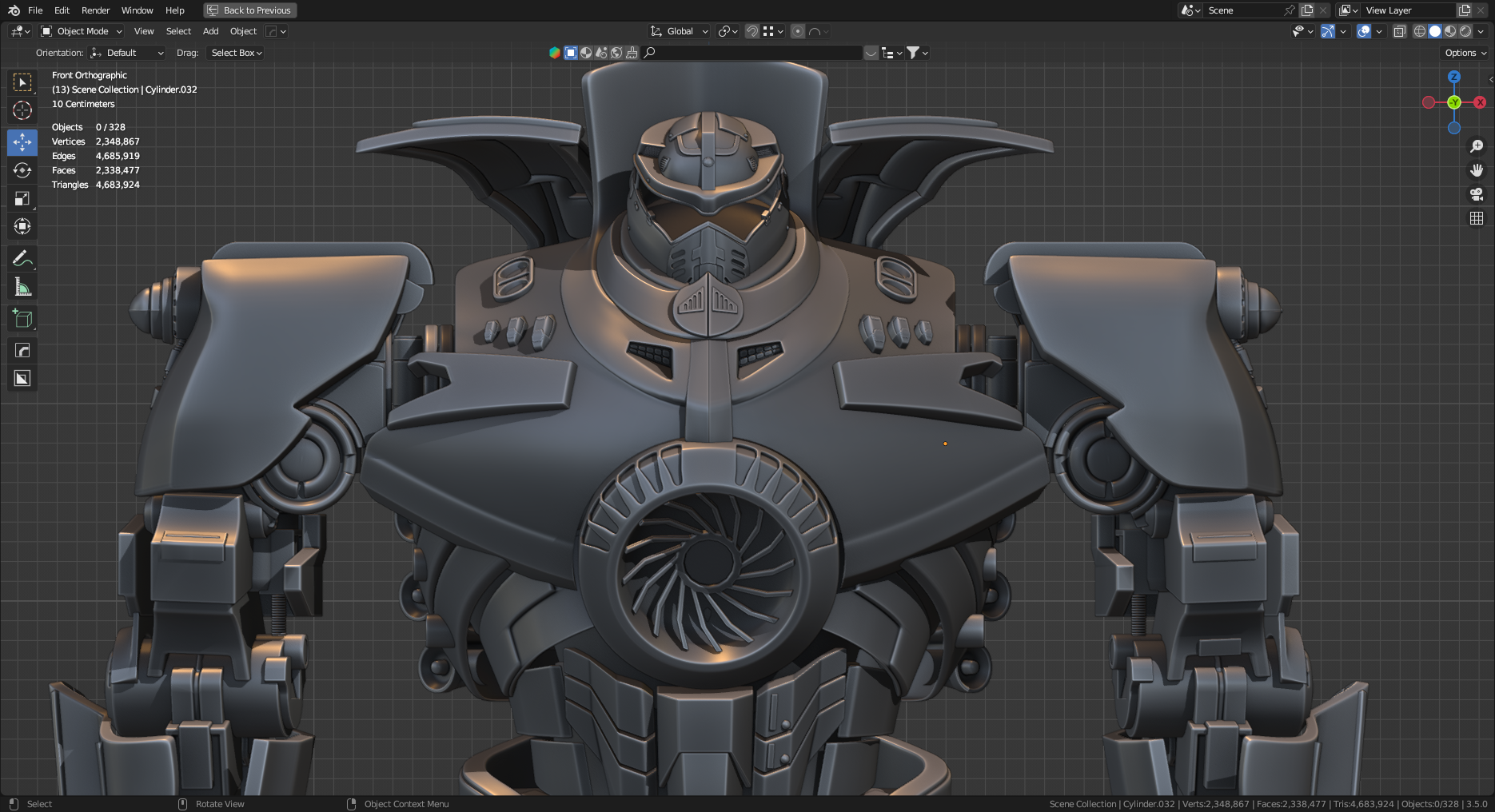1495x812 pixels.
Task: Open the Global transform orientation dropdown
Action: (679, 31)
